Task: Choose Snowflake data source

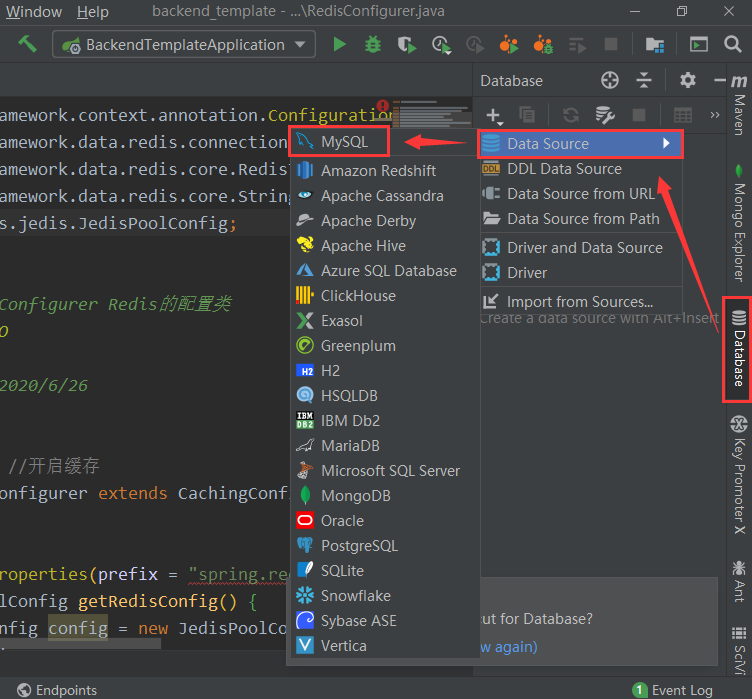Action: click(x=385, y=595)
